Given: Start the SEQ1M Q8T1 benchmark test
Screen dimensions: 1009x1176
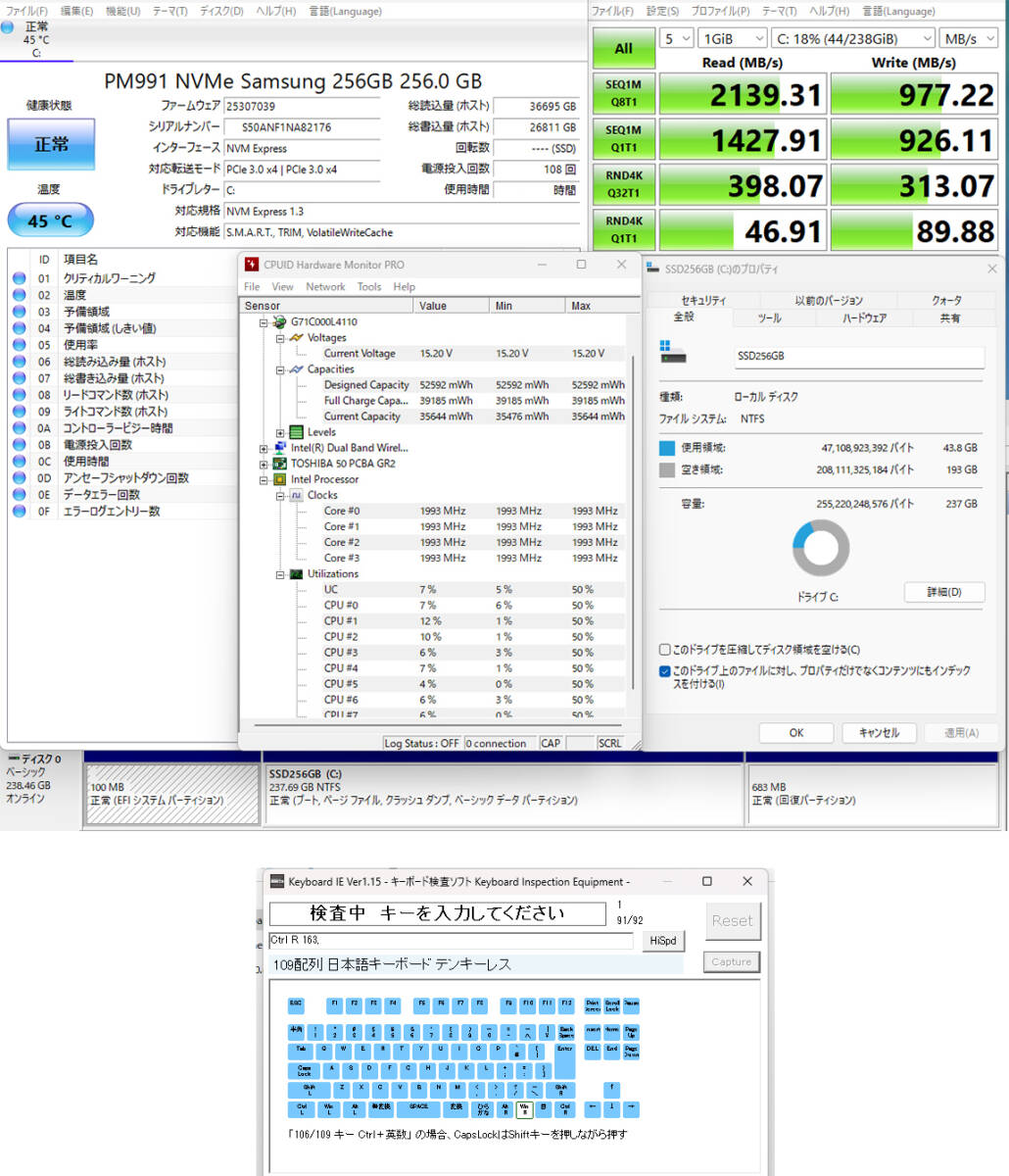Looking at the screenshot, I should pos(623,93).
